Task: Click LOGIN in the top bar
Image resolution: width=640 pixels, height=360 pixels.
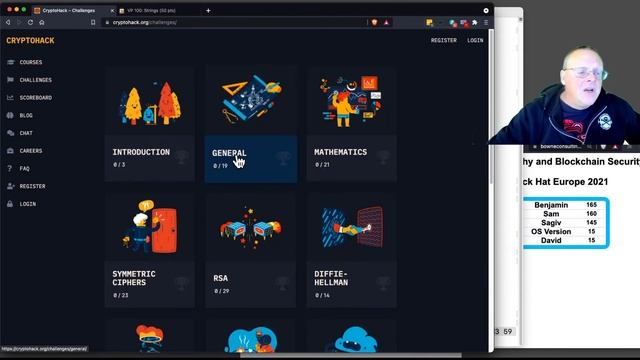Action: [475, 40]
